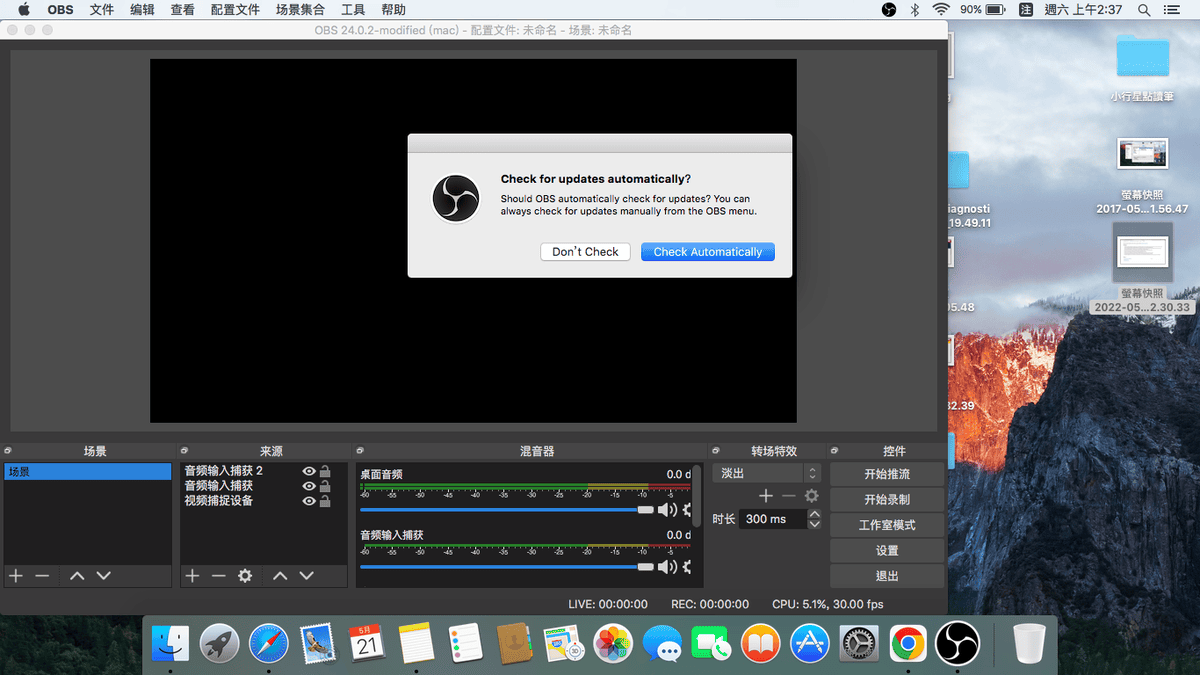Remove selected scene with minus icon
This screenshot has height=675, width=1200.
click(x=42, y=576)
